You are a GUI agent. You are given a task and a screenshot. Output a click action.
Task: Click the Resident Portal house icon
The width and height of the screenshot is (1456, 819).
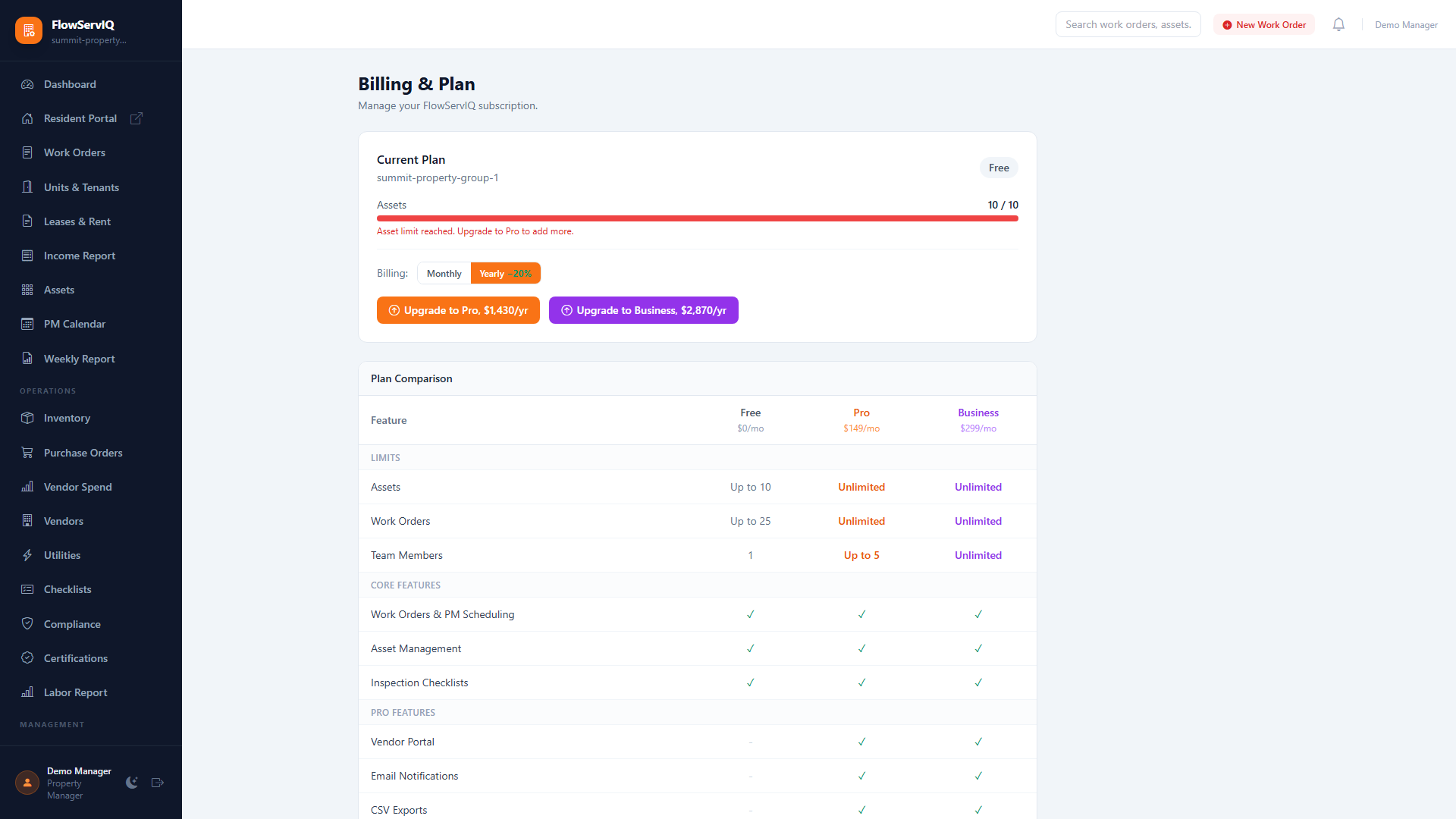pos(27,118)
